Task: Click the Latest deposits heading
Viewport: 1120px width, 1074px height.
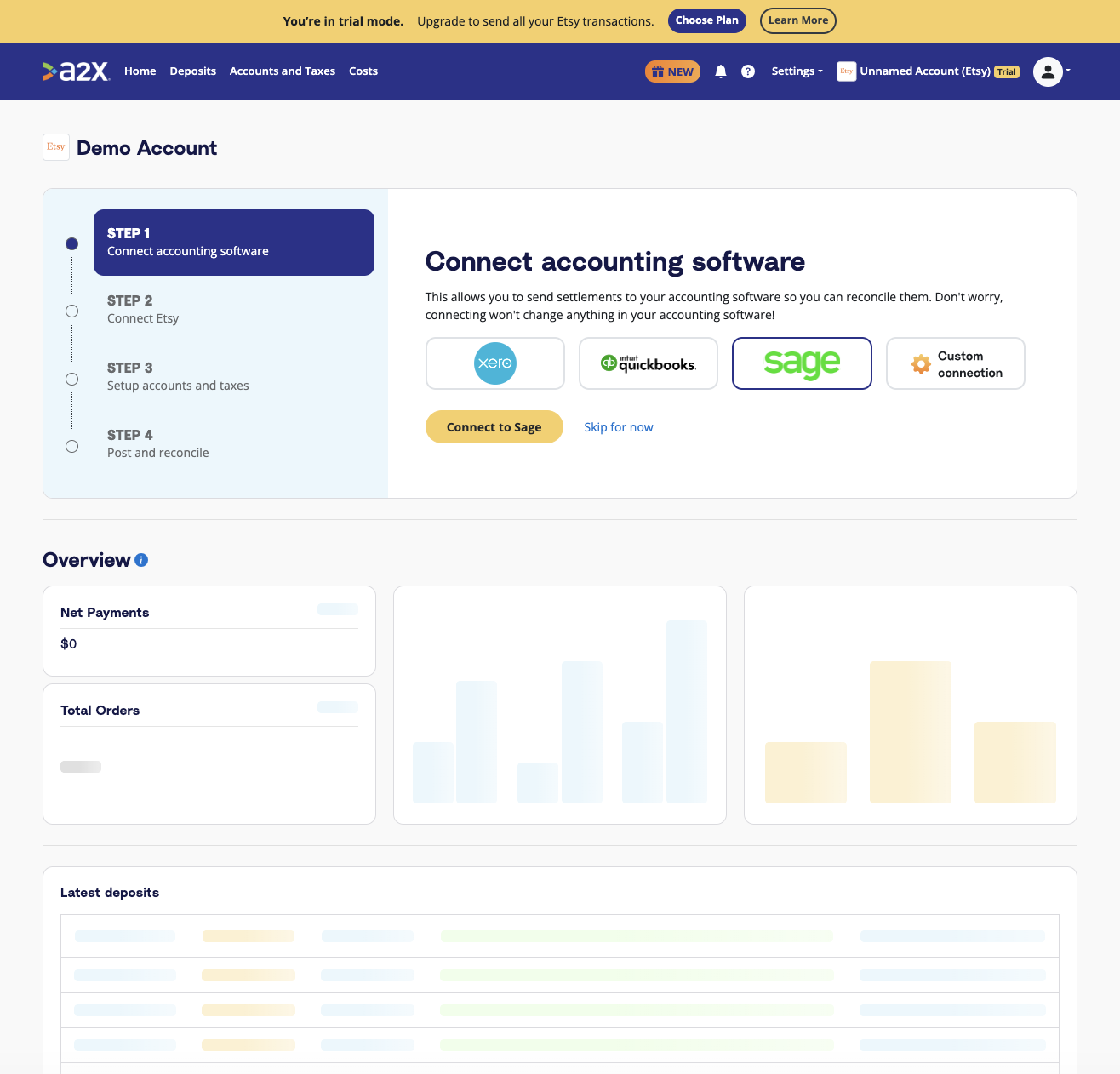Action: (x=110, y=893)
